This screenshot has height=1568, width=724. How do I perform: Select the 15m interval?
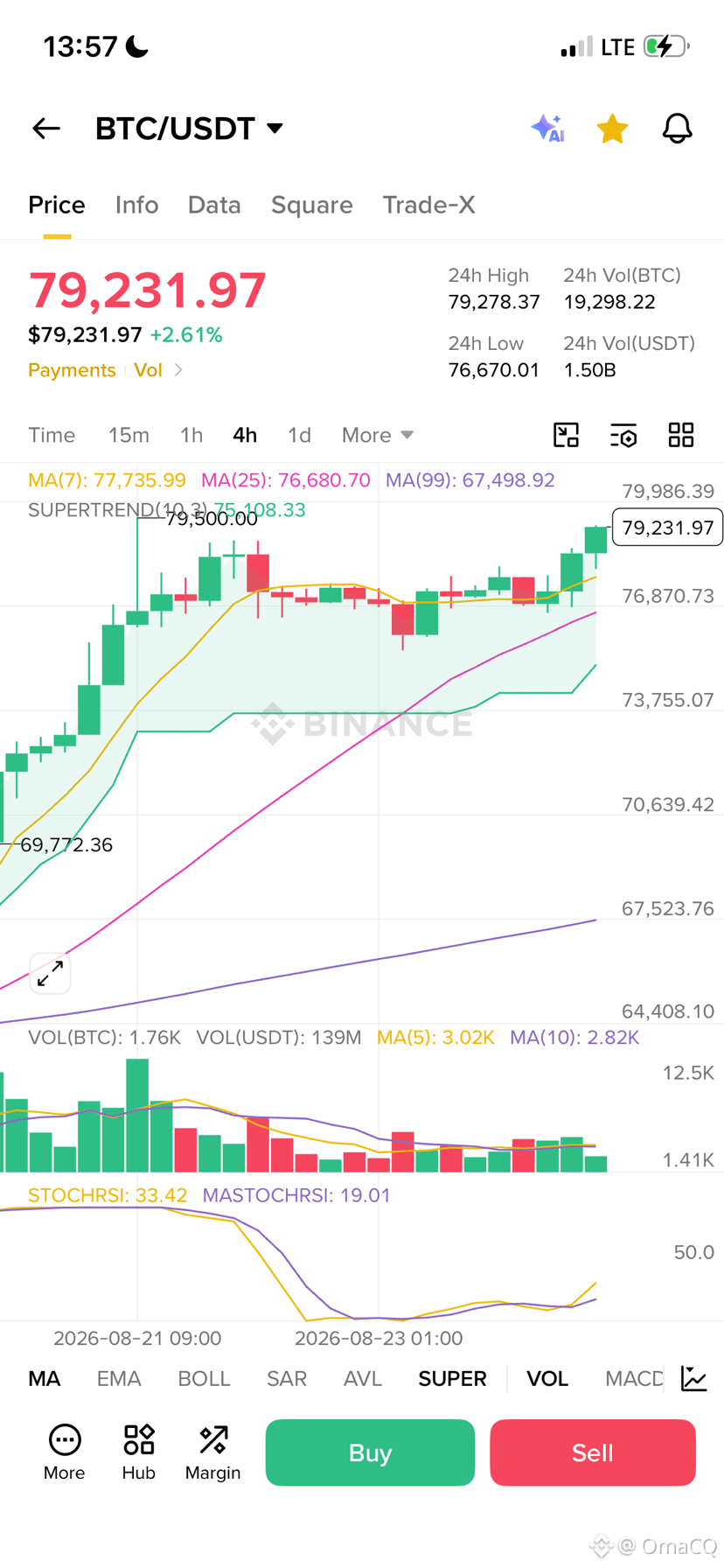point(129,435)
